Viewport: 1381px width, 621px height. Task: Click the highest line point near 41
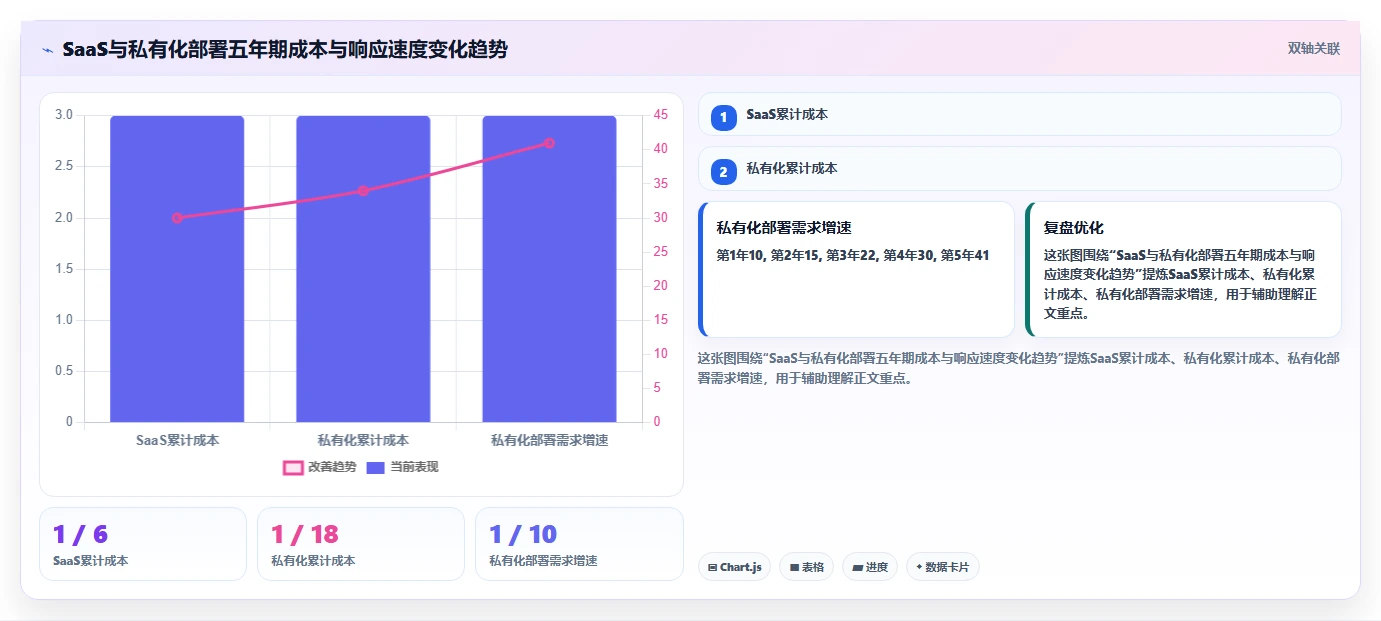coord(549,143)
